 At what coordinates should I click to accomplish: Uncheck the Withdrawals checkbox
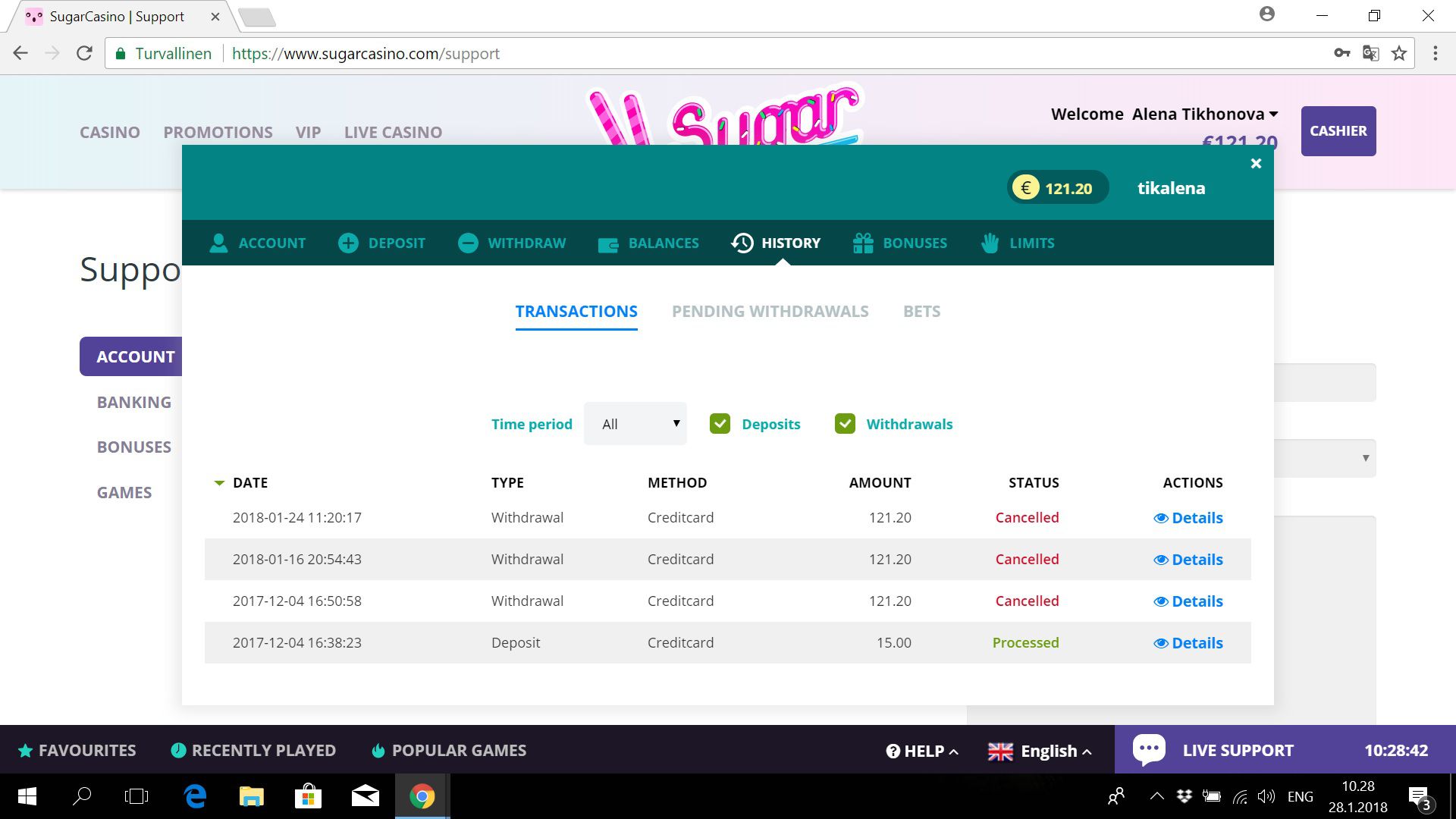[x=845, y=423]
